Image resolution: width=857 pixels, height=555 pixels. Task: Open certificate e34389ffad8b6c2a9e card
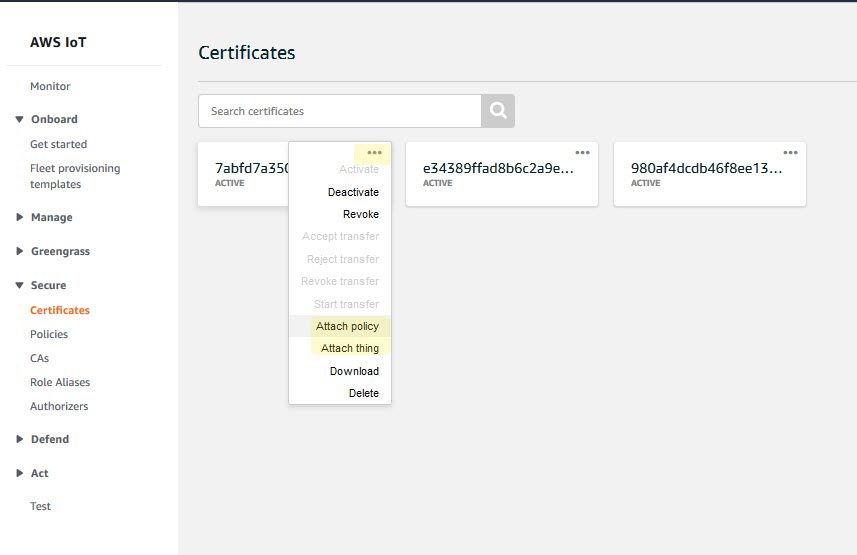[502, 174]
